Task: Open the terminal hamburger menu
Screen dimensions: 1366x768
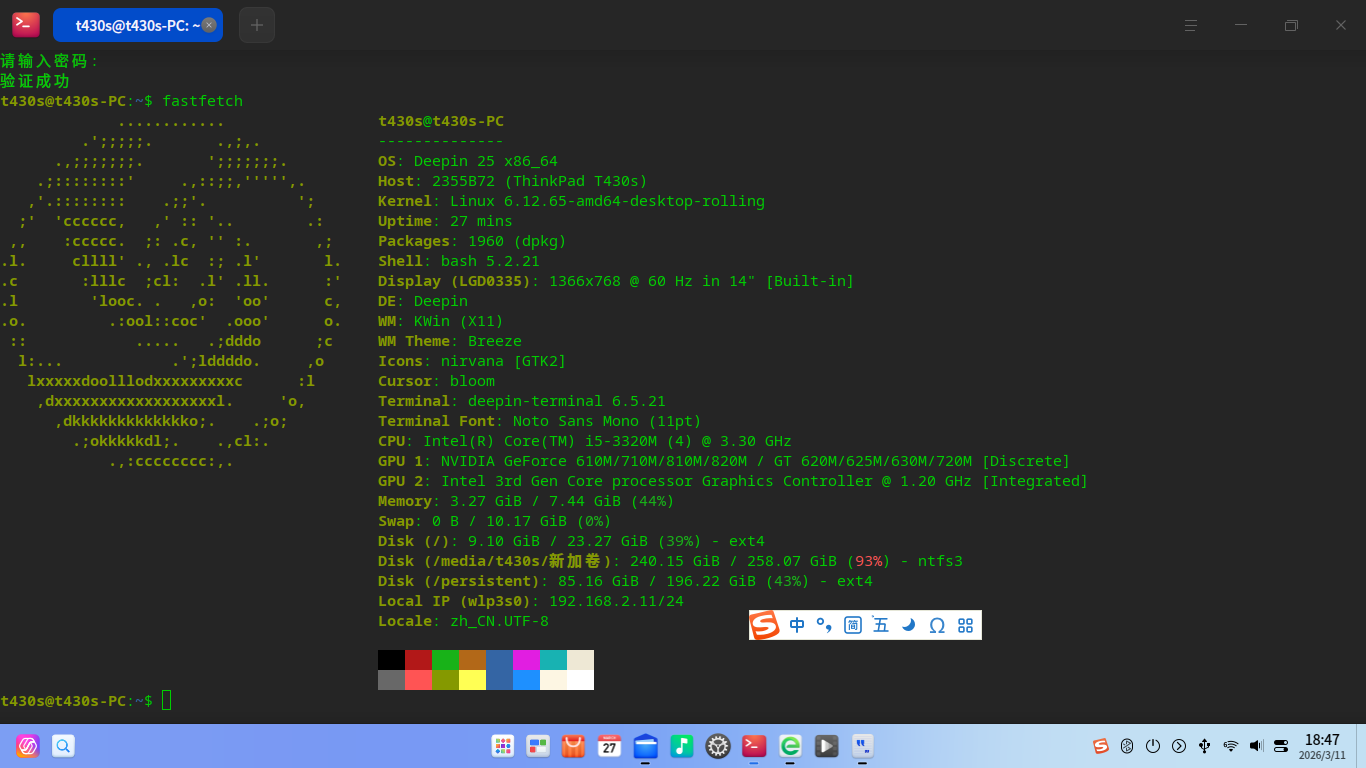Action: (x=1190, y=25)
